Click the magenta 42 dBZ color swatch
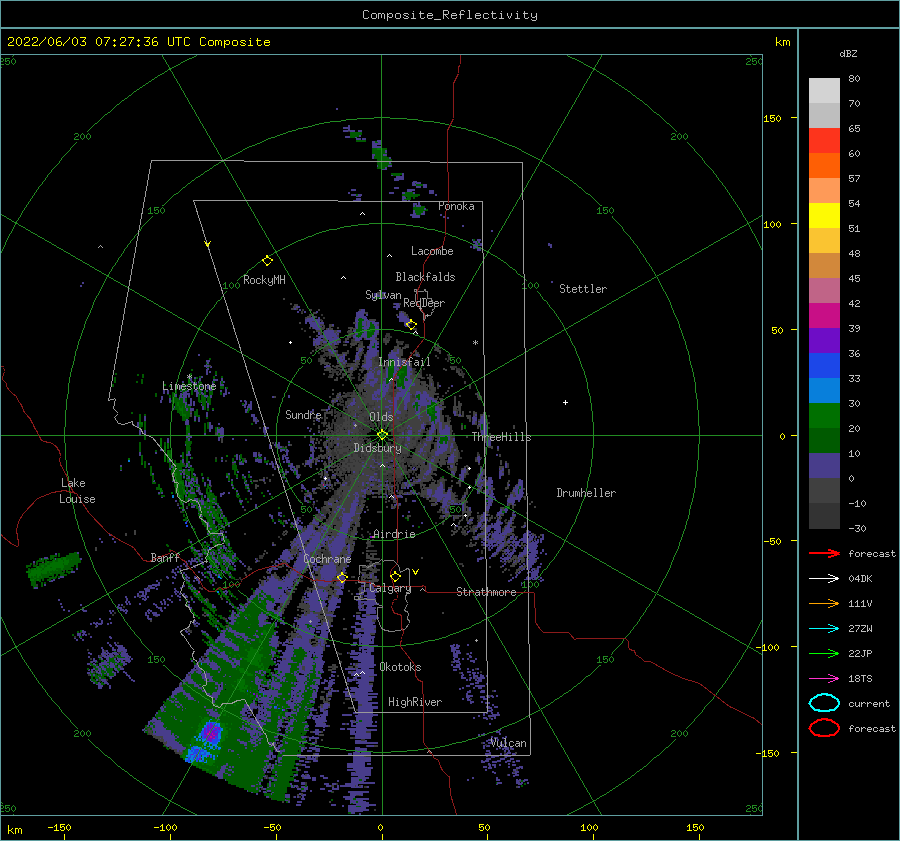This screenshot has height=841, width=900. coord(824,316)
